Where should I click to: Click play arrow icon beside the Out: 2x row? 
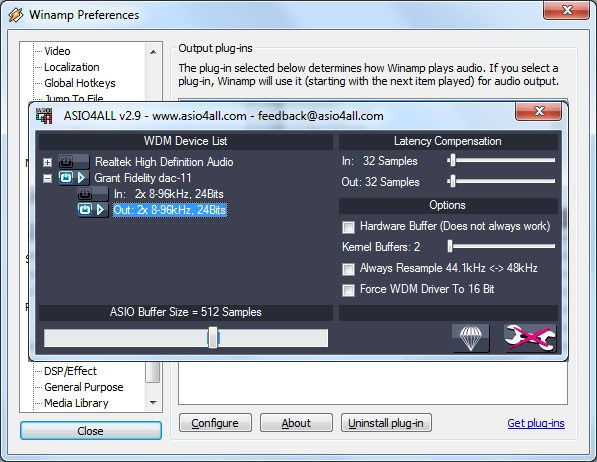[100, 209]
